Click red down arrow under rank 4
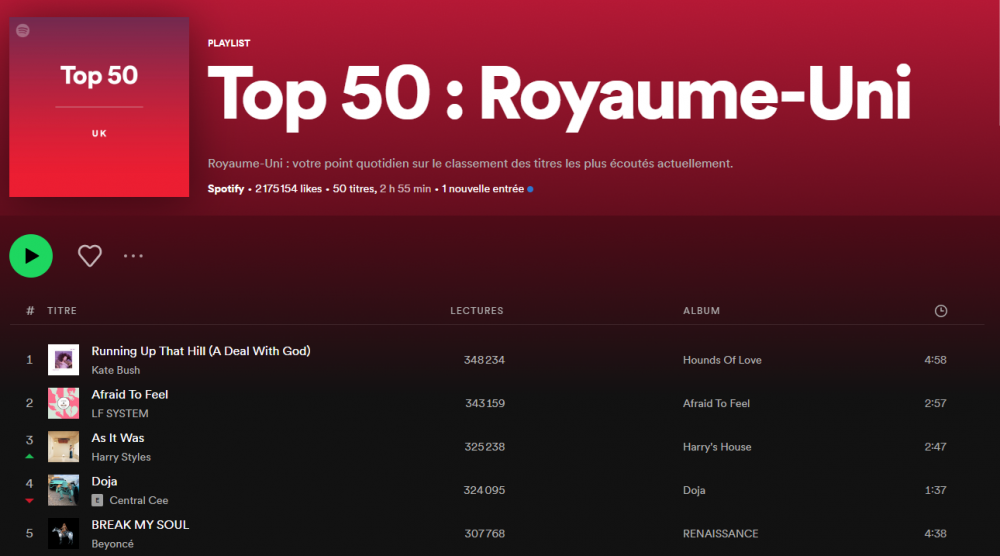Screen dimensions: 1000x556 (29, 501)
